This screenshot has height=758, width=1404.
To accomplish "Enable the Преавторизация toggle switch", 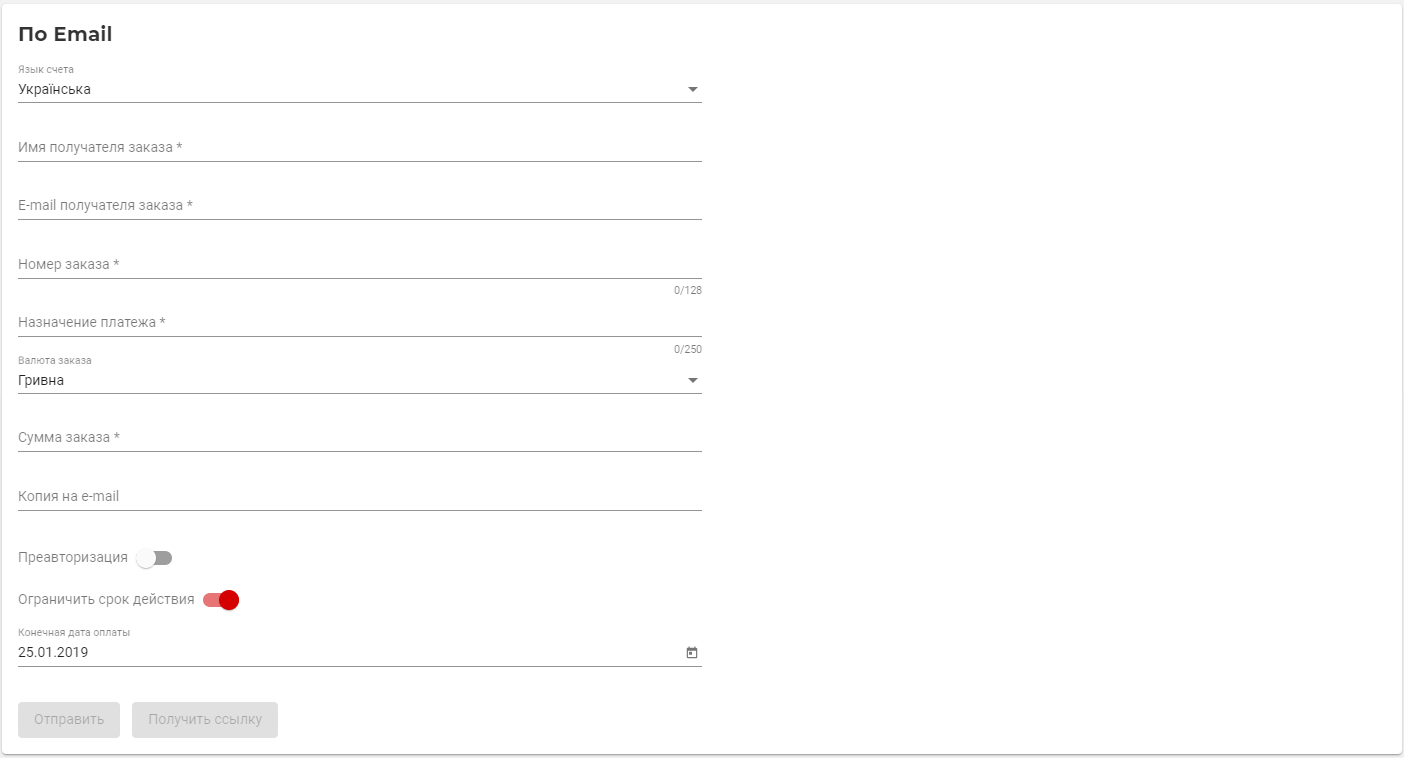I will point(155,558).
